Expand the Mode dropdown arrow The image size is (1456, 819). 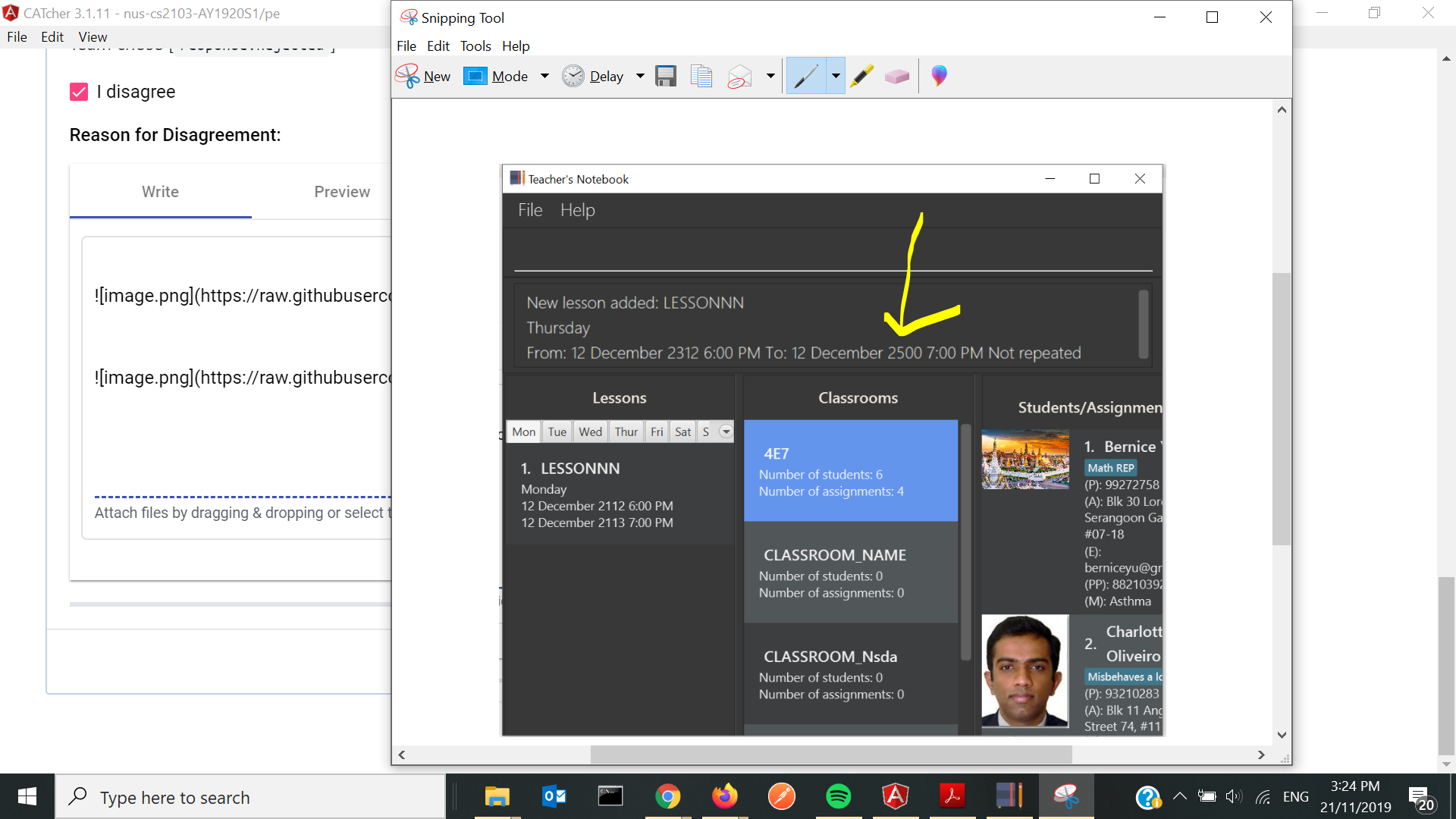pyautogui.click(x=544, y=76)
